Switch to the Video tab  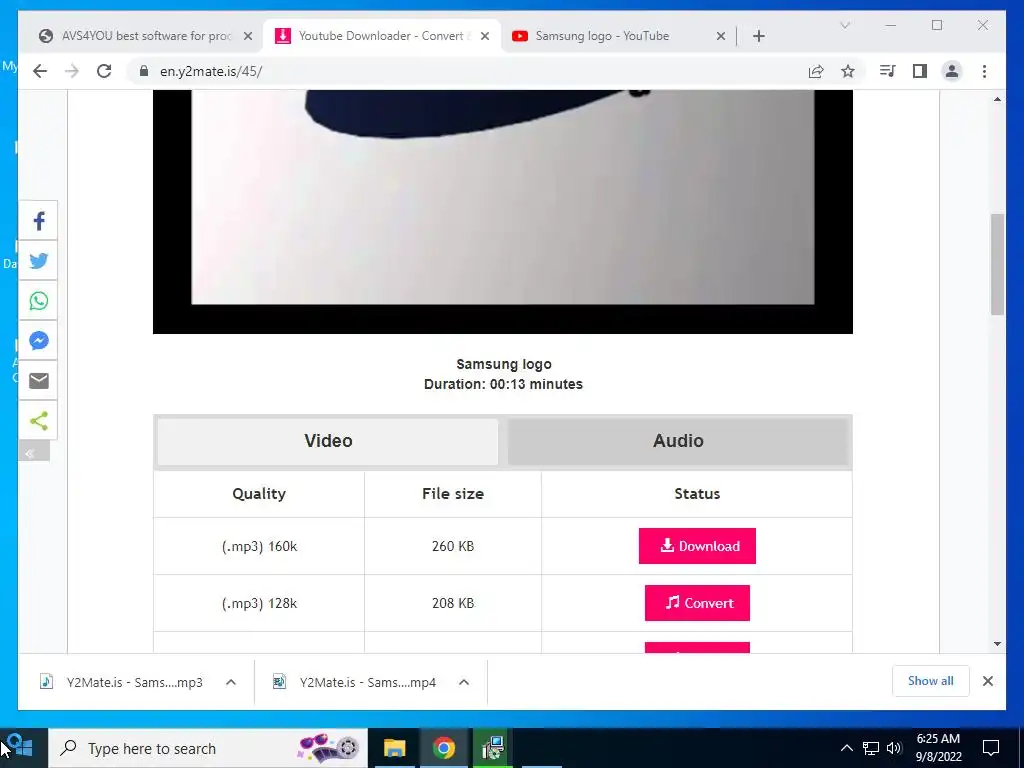click(328, 441)
